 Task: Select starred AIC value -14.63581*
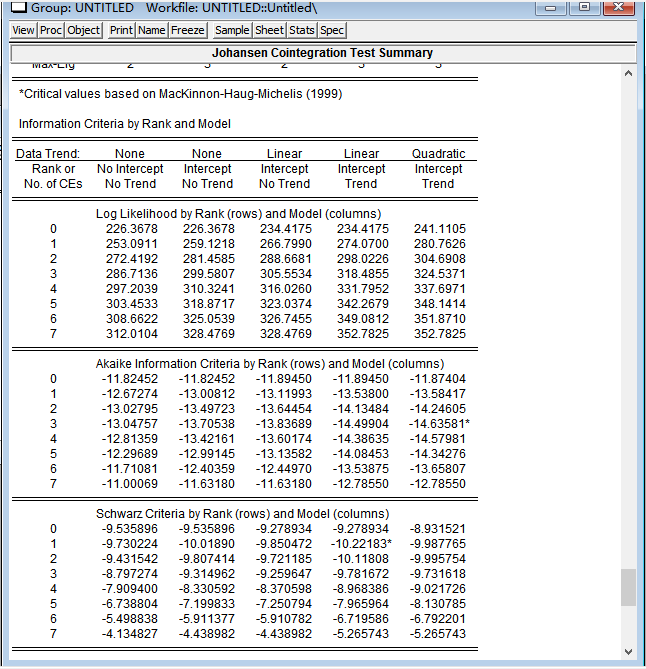[x=439, y=424]
